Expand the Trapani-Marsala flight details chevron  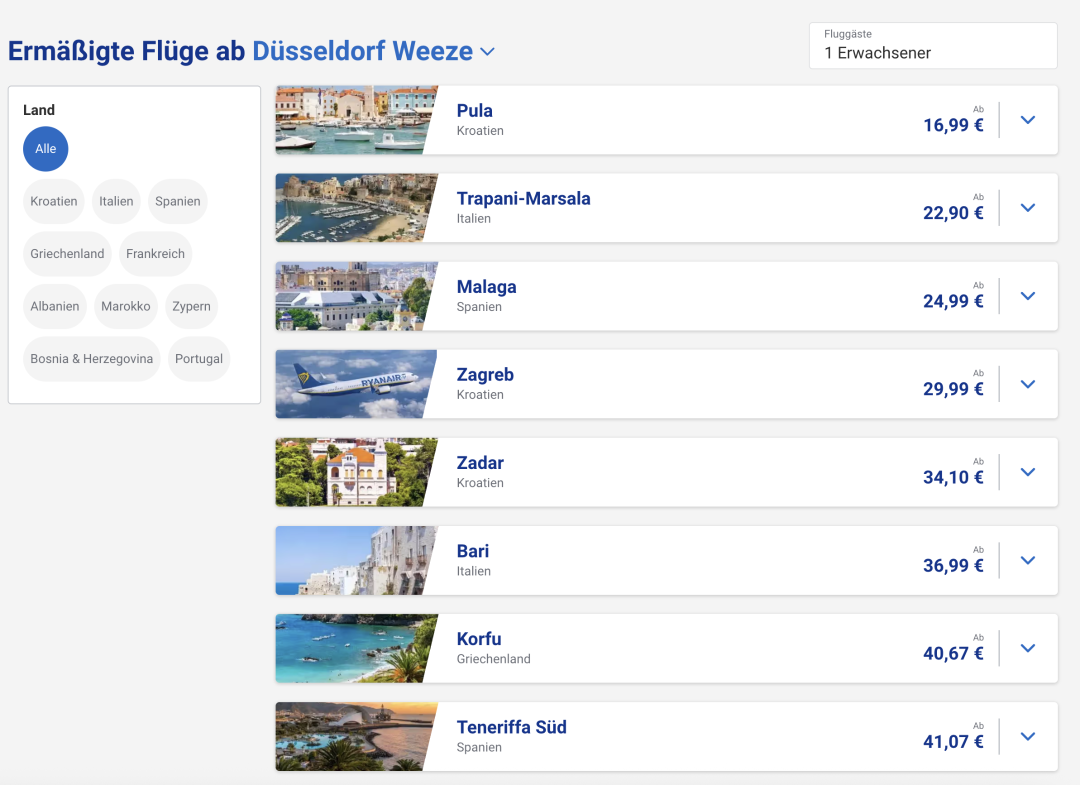[1028, 208]
